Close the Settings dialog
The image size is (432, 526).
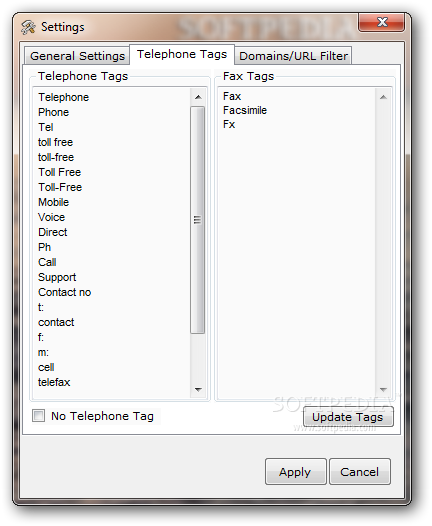coord(381,22)
